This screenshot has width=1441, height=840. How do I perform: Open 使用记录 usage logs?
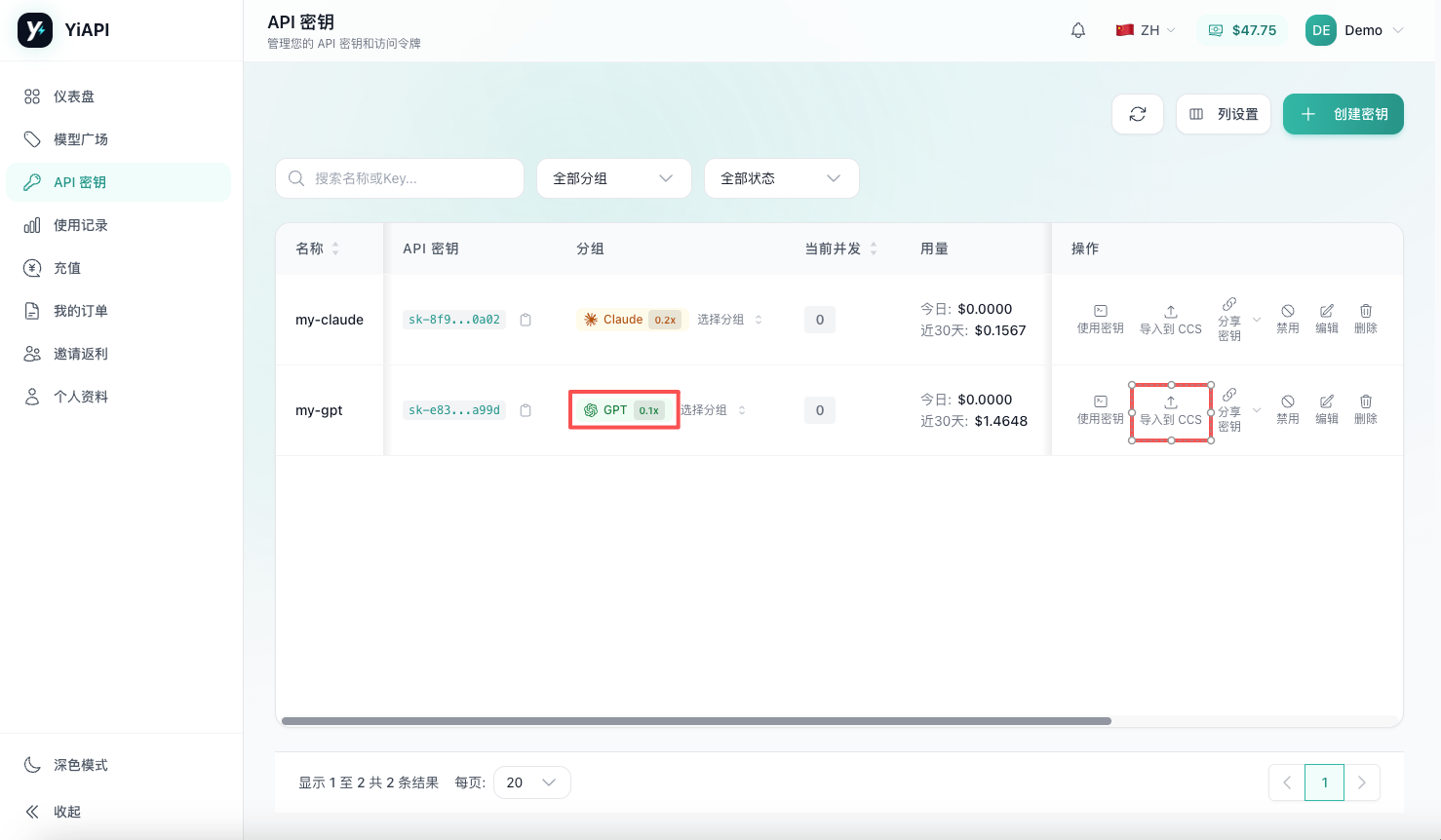pos(119,225)
